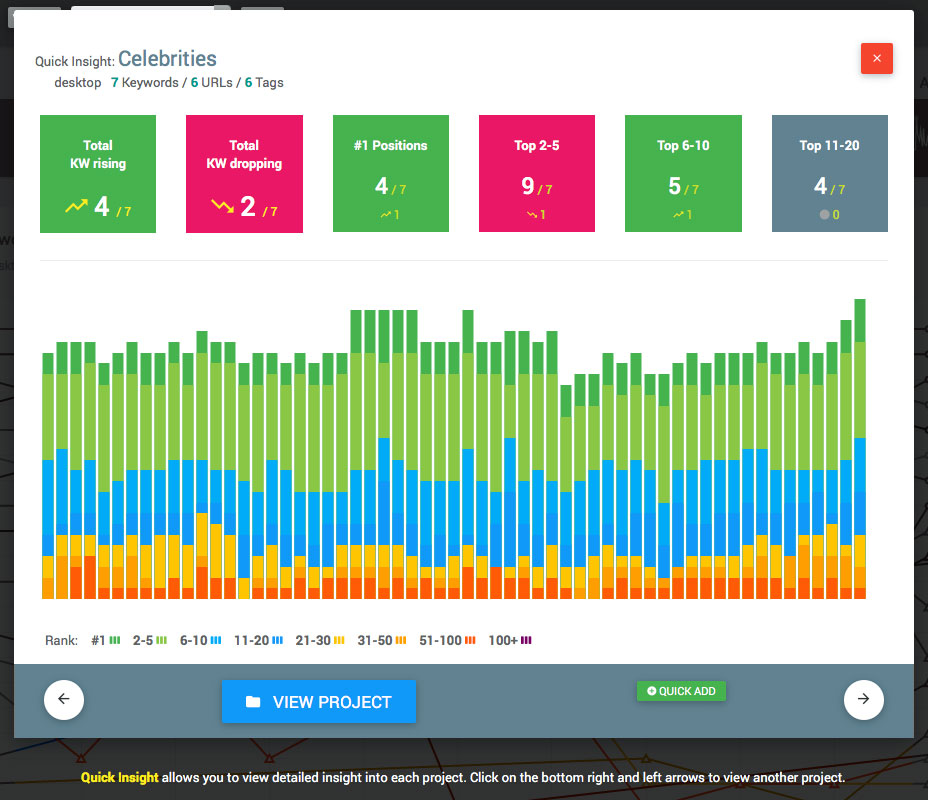
Task: Toggle the 51-100 rank legend item
Action: click(447, 640)
